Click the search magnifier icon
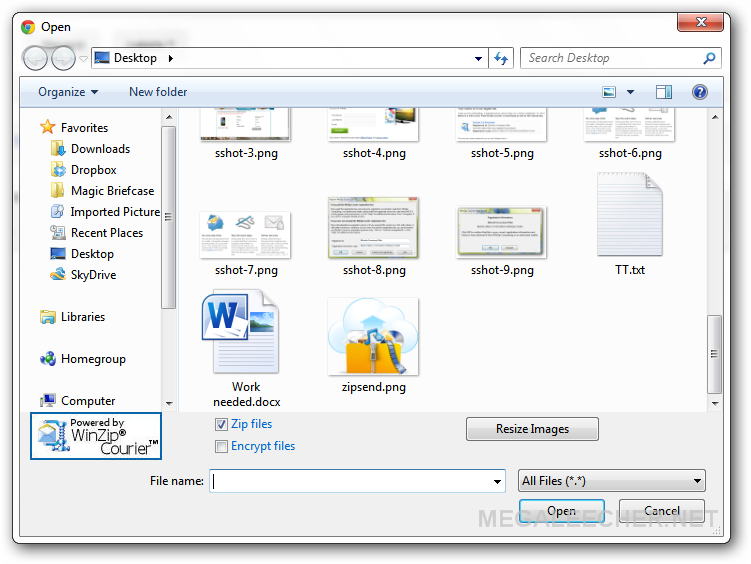The height and width of the screenshot is (564, 751). [709, 58]
